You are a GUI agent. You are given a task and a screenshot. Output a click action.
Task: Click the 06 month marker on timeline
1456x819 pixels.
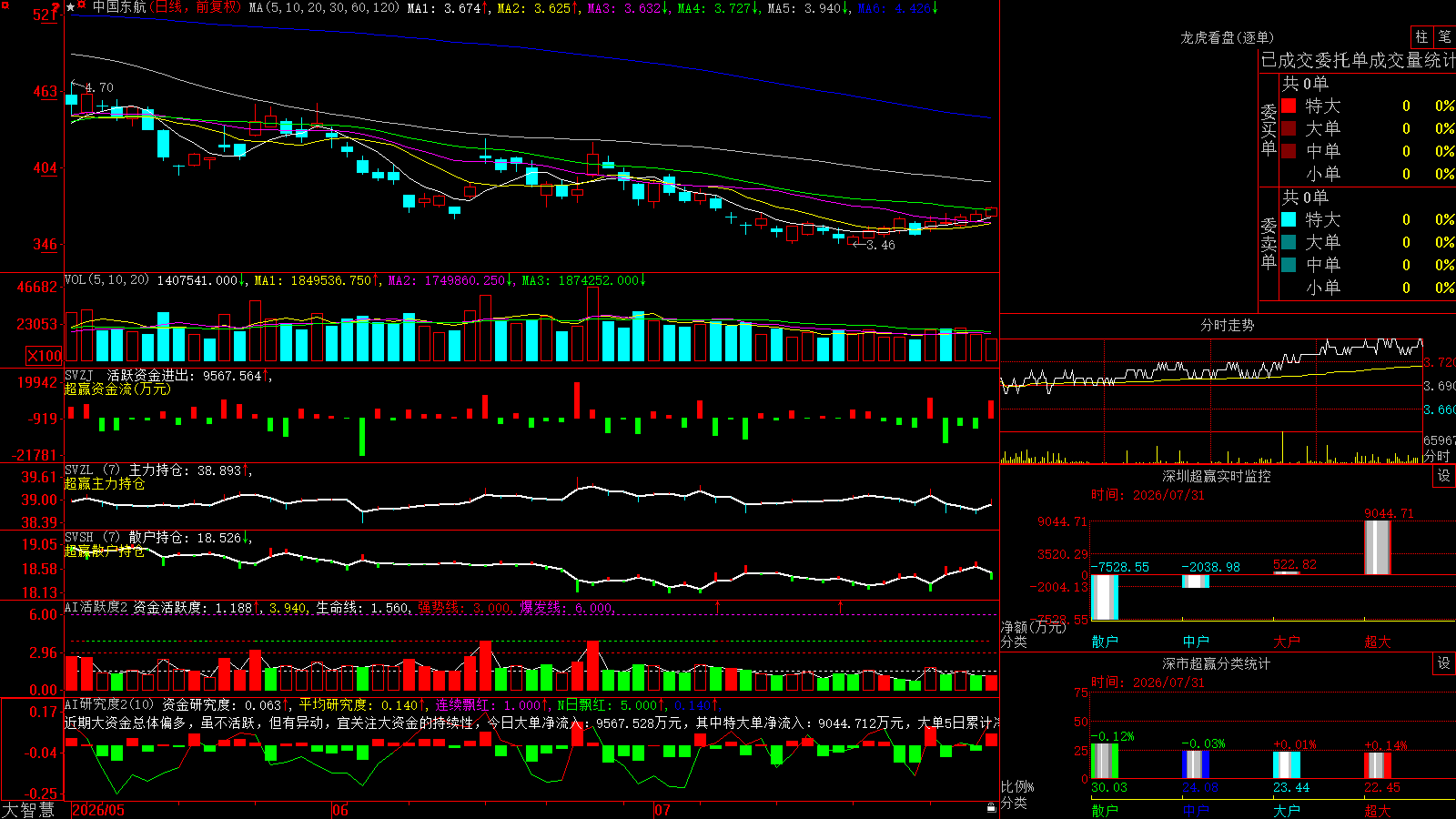pyautogui.click(x=340, y=810)
